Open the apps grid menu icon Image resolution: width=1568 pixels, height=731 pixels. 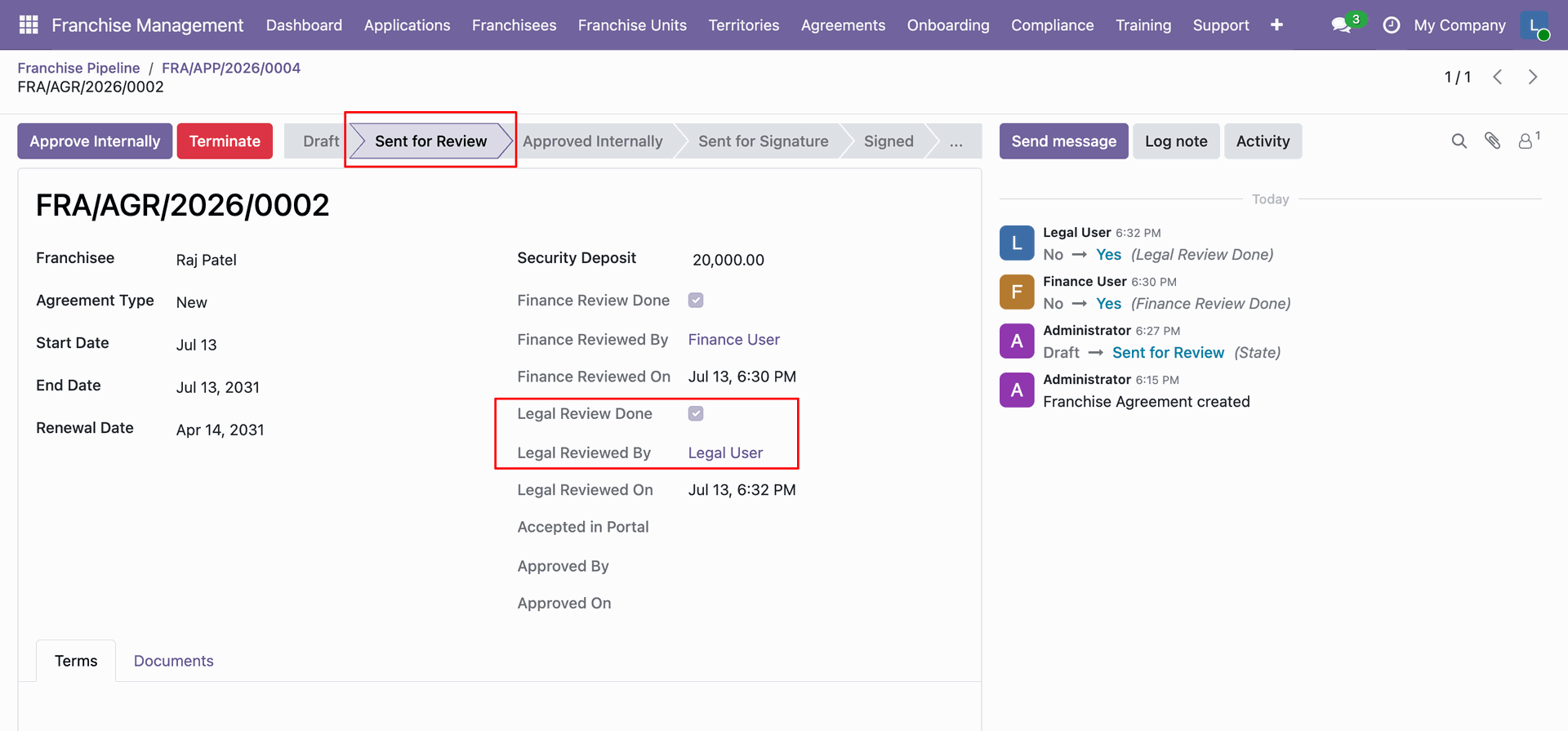click(x=29, y=25)
